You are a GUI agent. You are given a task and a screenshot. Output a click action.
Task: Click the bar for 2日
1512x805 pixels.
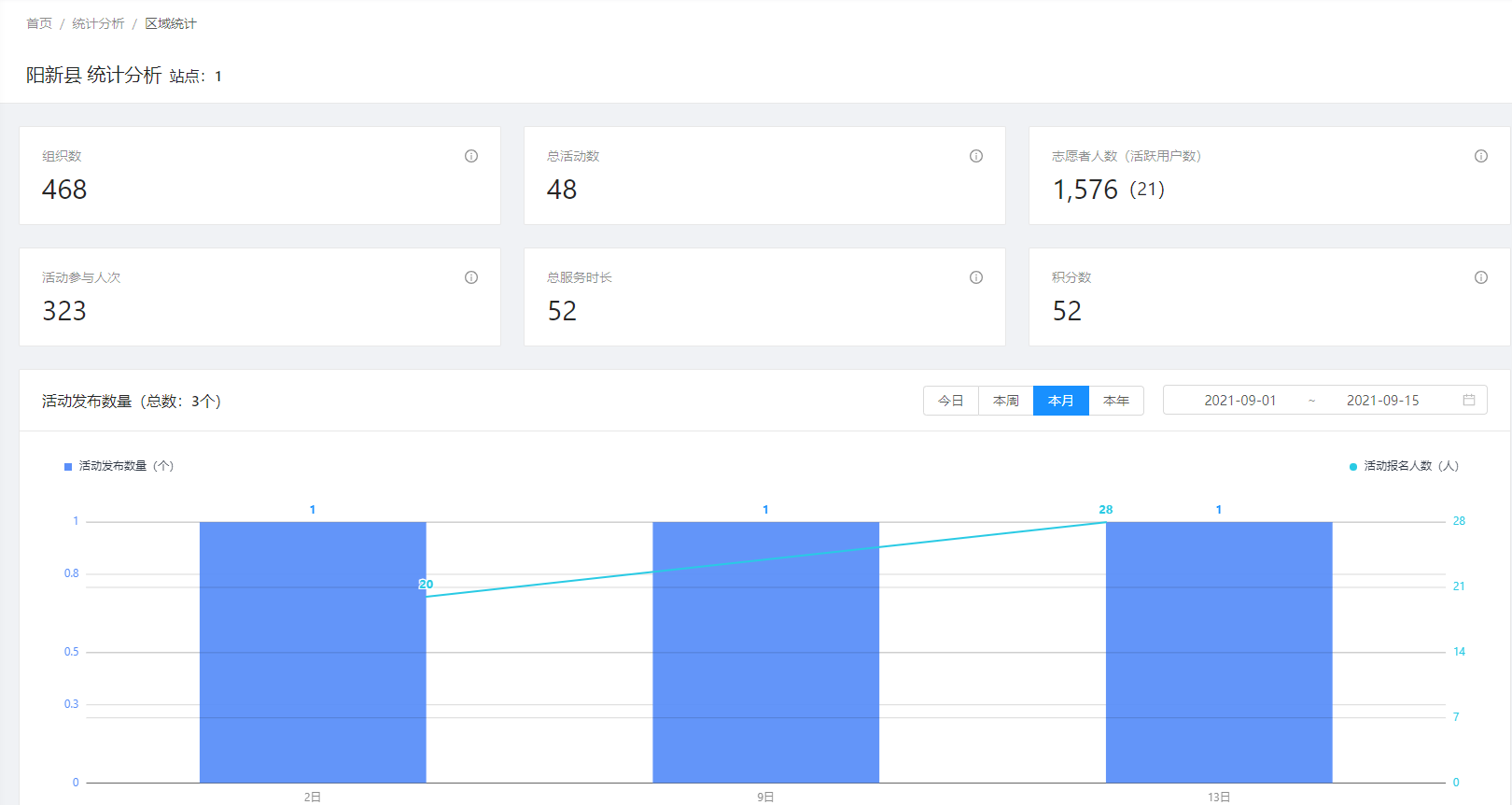[x=313, y=652]
